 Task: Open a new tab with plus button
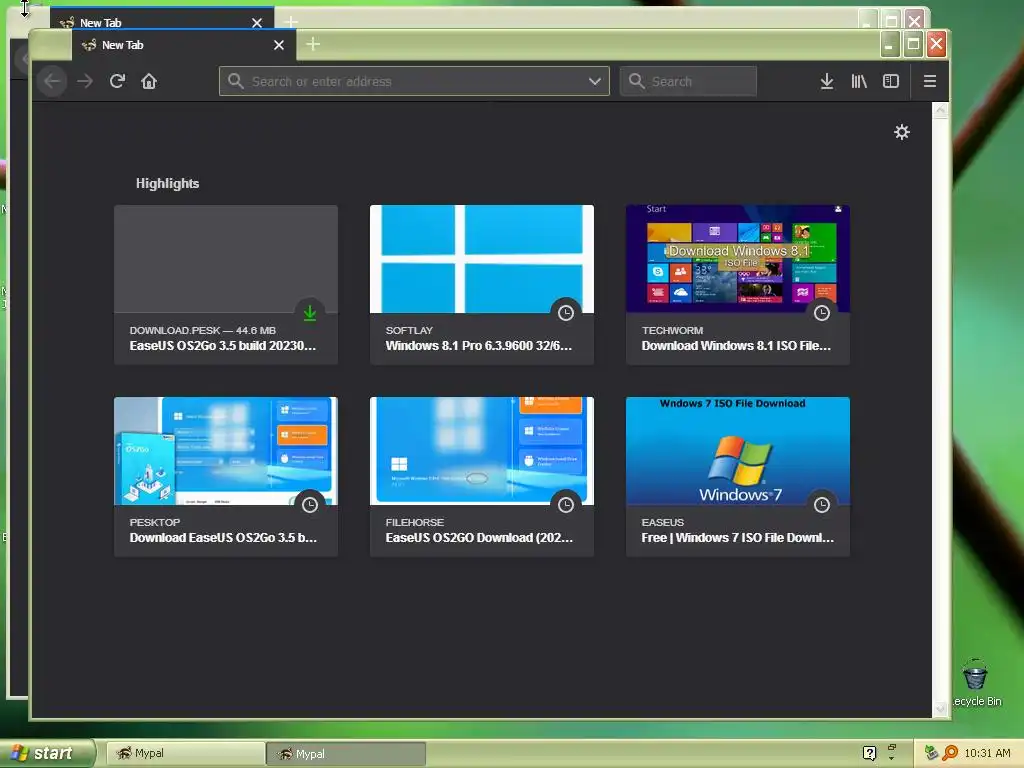click(313, 44)
